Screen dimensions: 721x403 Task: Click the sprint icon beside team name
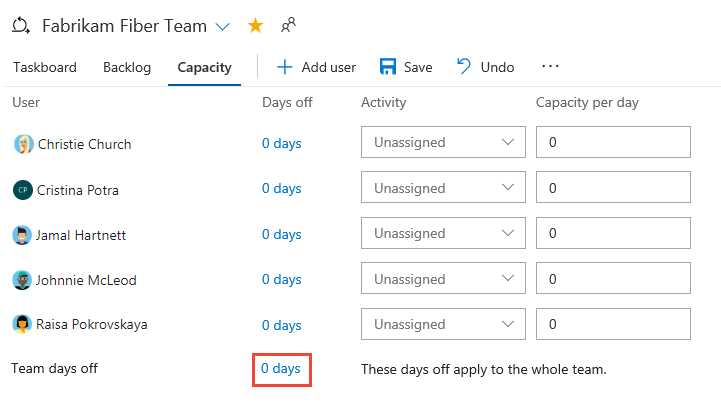(22, 26)
